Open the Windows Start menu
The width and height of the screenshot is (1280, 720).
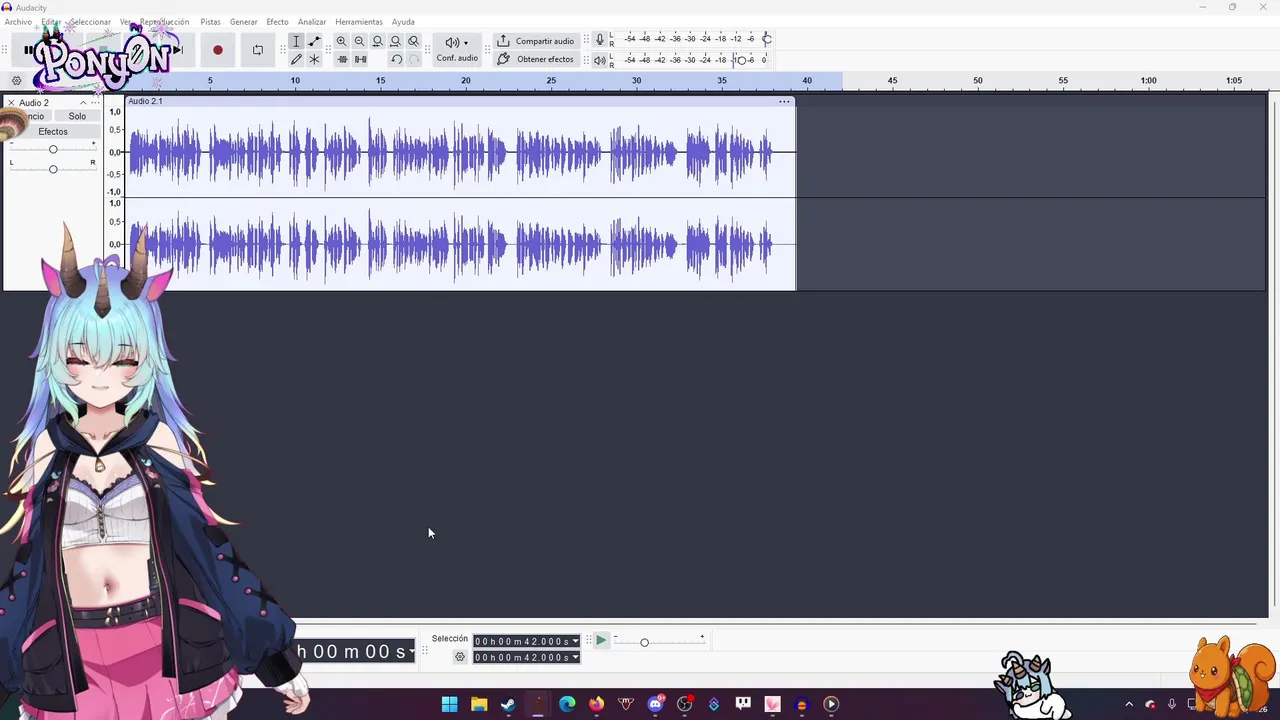click(449, 704)
